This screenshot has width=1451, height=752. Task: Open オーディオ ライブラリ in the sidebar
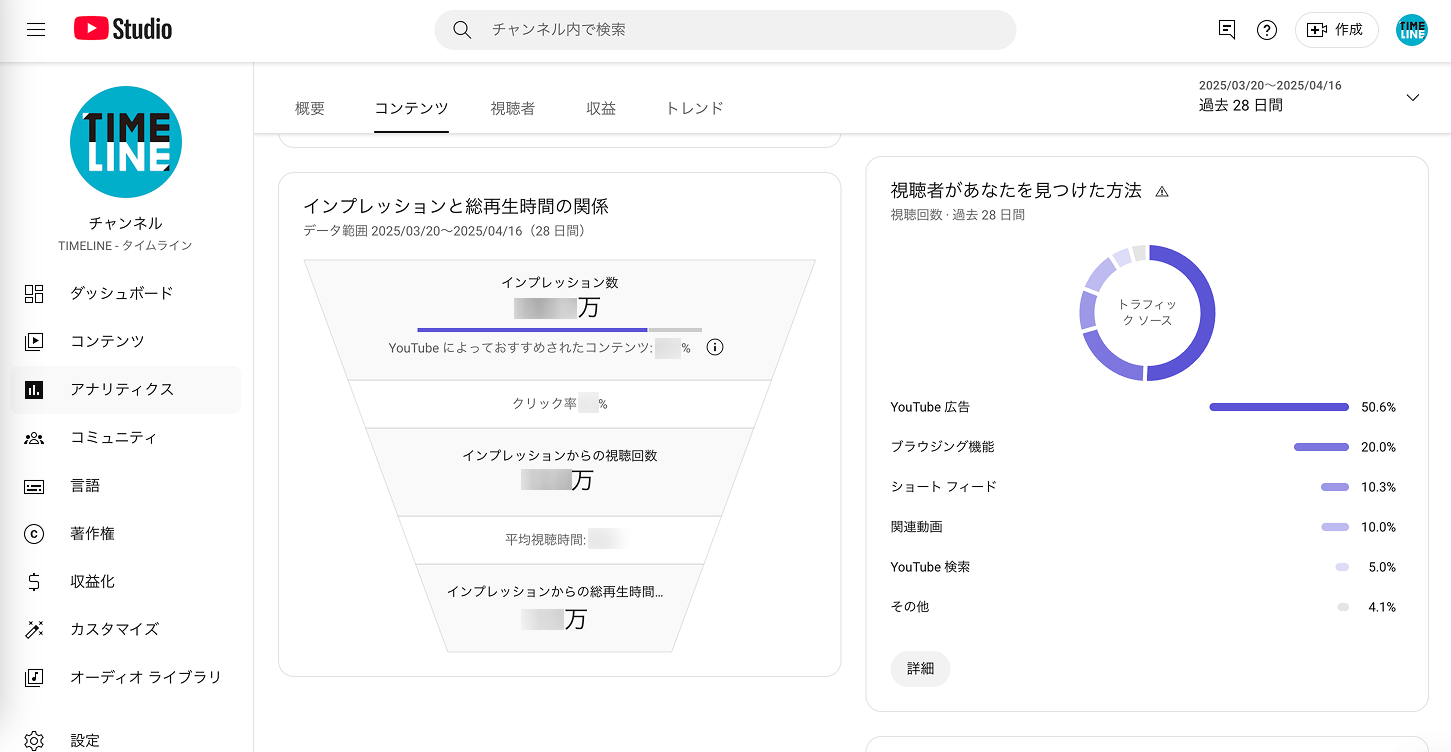click(126, 678)
